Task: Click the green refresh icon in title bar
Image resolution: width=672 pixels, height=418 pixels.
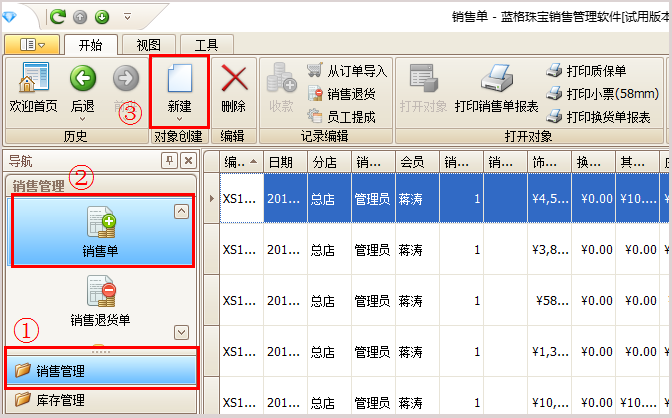Action: 58,17
